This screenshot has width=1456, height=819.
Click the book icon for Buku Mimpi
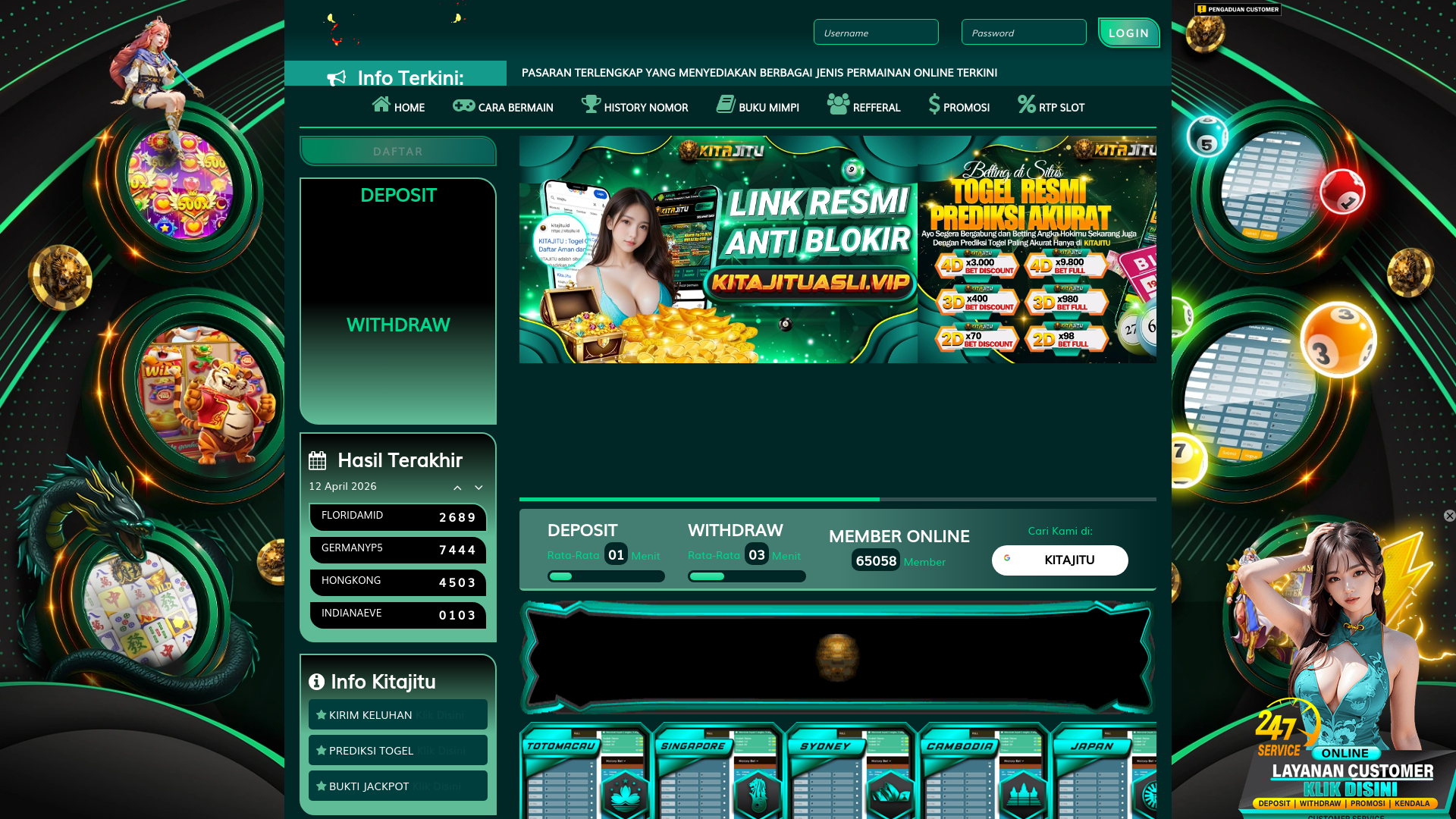[726, 105]
